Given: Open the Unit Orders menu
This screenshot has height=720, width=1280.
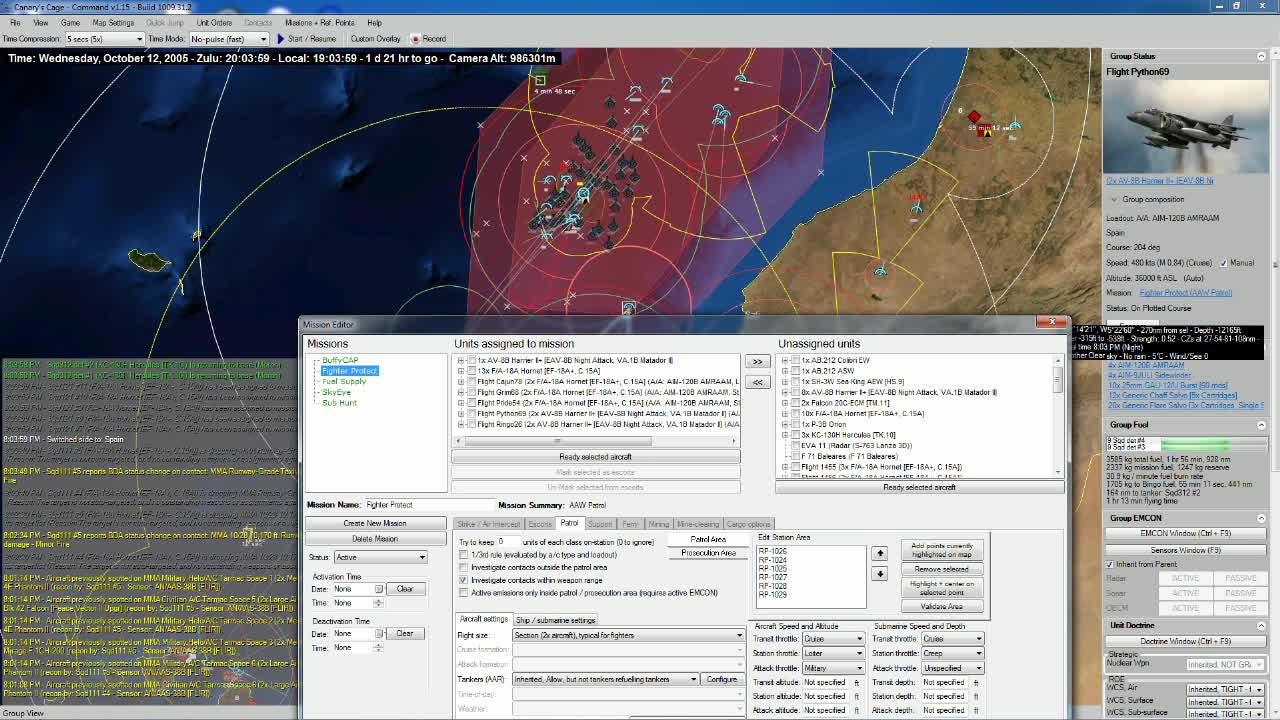Looking at the screenshot, I should click(214, 22).
